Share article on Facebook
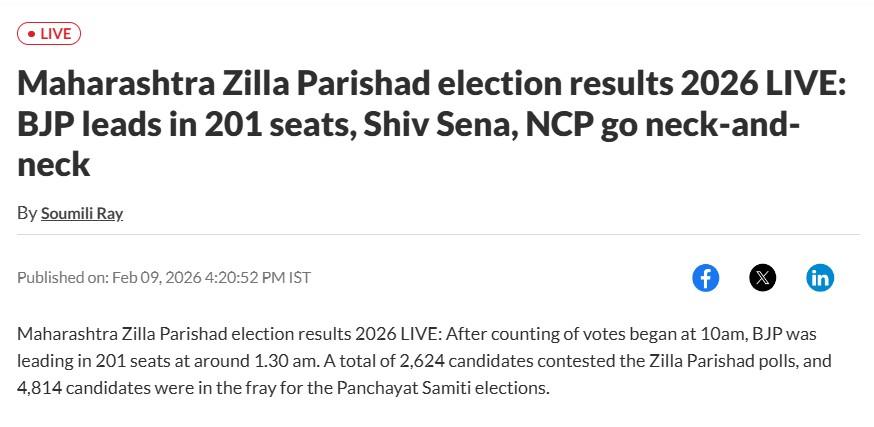 coord(705,278)
